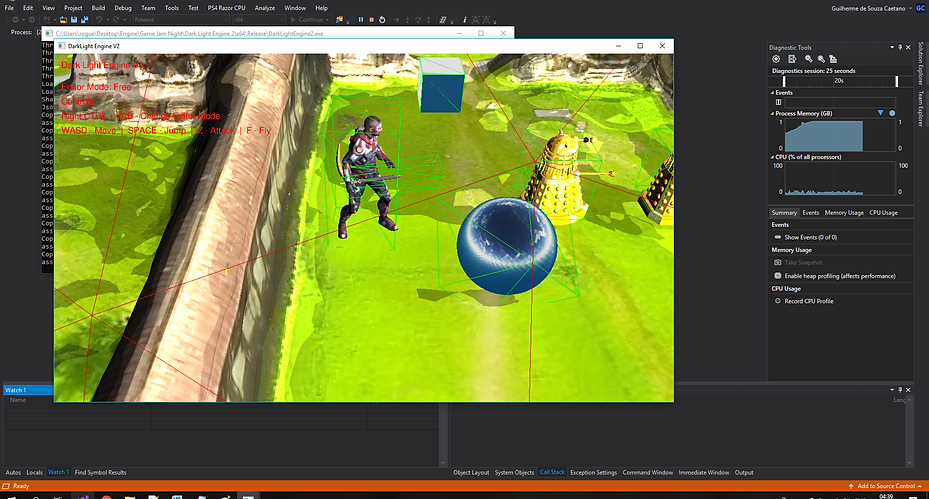The height and width of the screenshot is (499, 929).
Task: Click the Undo arrow icon
Action: 100,20
